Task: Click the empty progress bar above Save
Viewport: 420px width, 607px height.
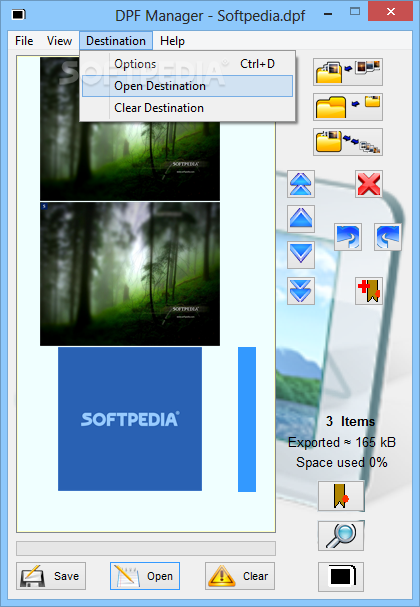Action: pos(146,549)
